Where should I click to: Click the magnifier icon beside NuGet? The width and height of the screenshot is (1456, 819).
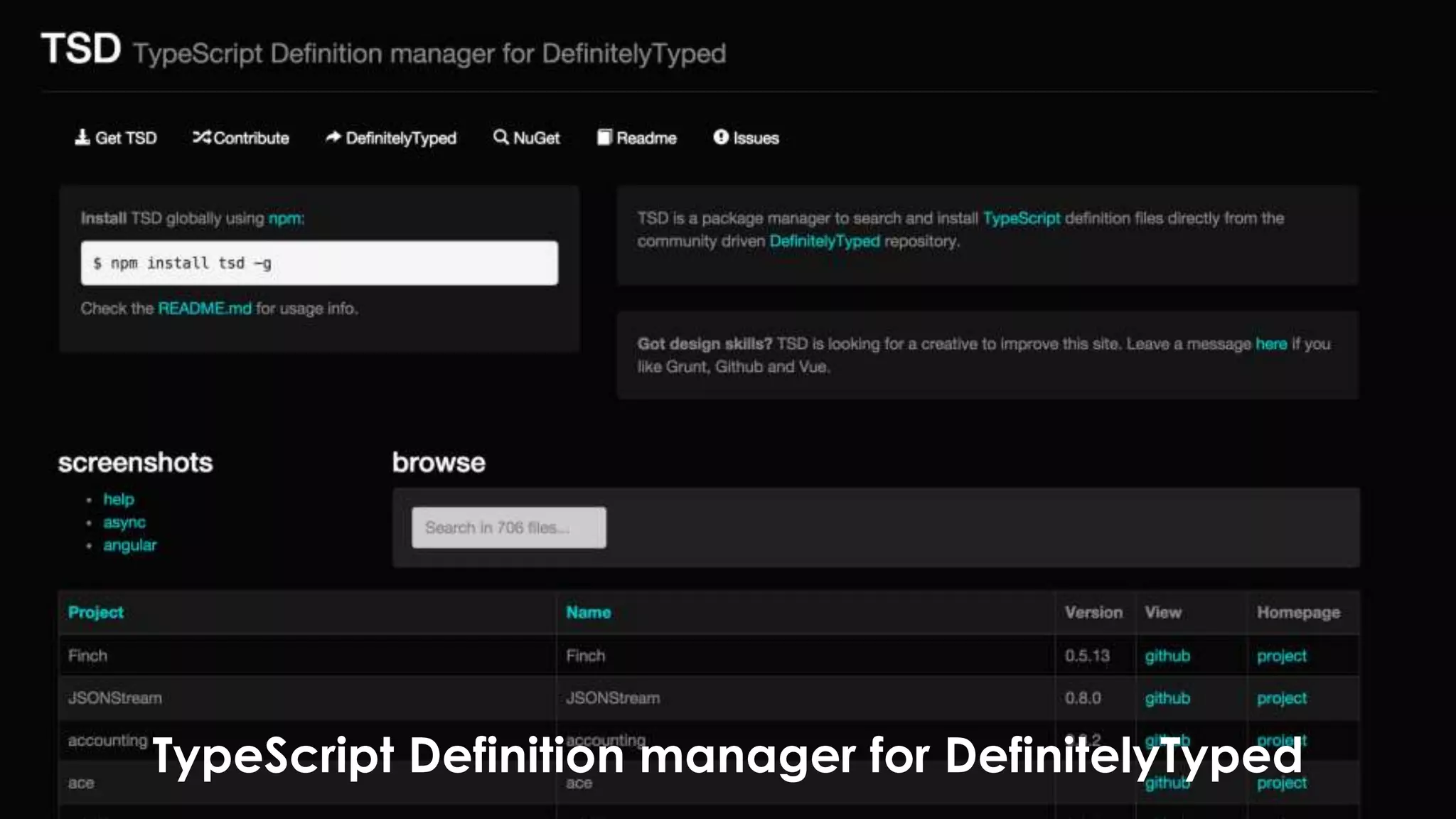(x=500, y=137)
